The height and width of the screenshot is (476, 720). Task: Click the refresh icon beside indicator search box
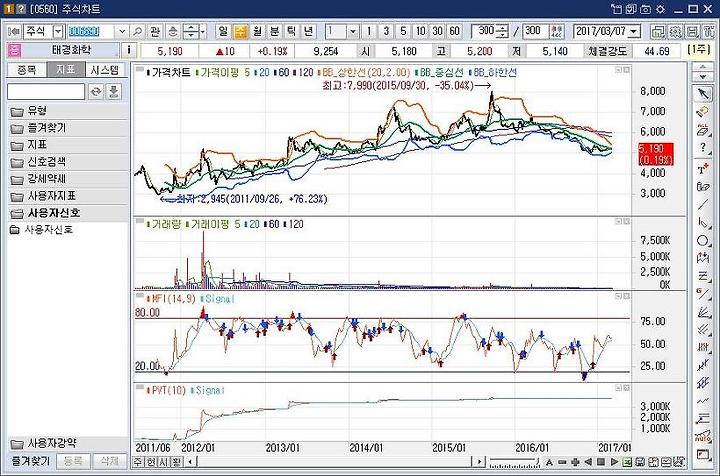(96, 91)
